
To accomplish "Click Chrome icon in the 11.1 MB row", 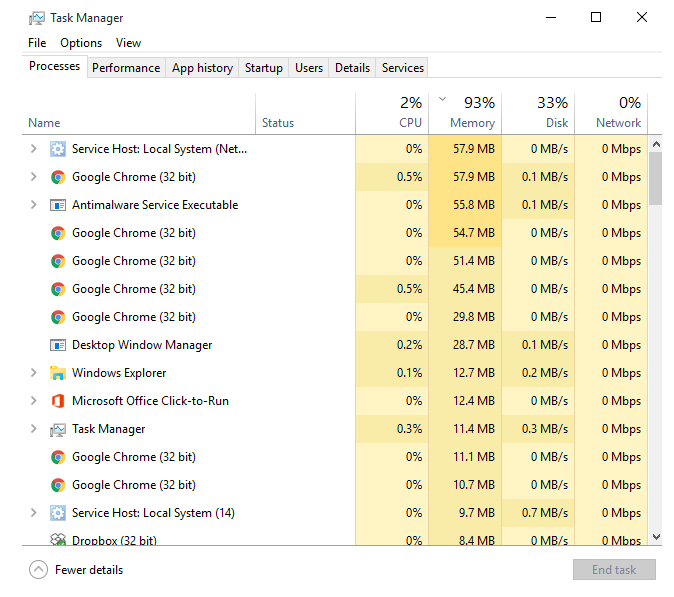I will tap(58, 457).
